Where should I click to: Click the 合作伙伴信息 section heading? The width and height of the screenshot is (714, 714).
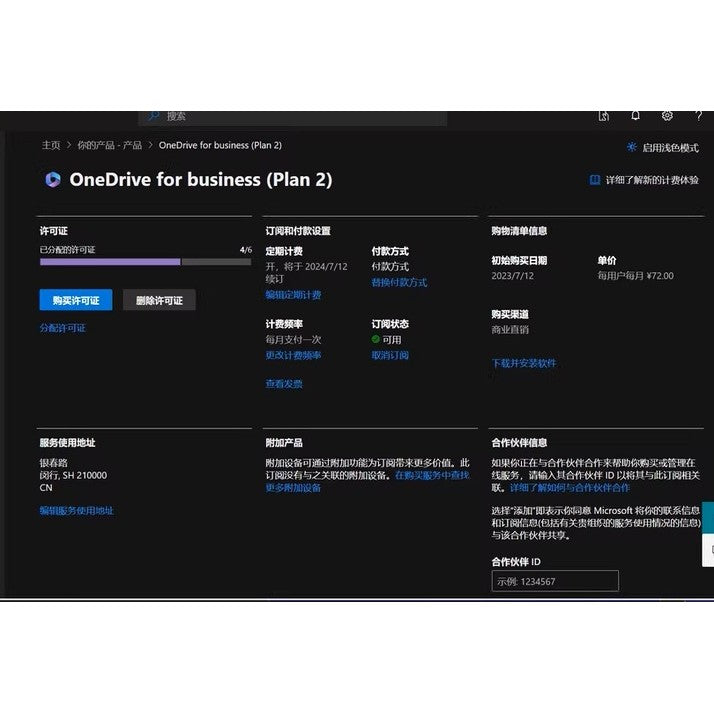click(519, 443)
